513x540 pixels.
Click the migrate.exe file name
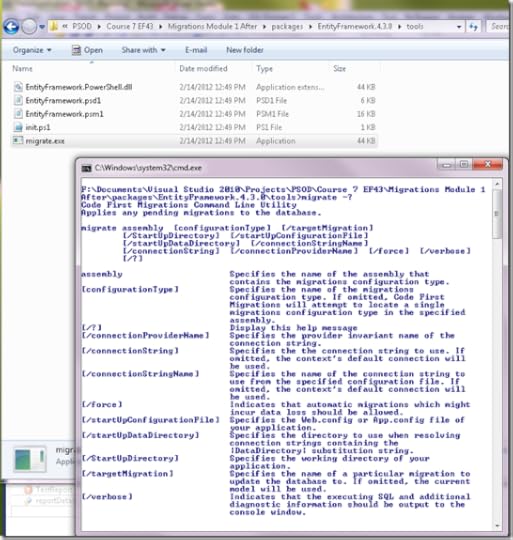click(45, 141)
